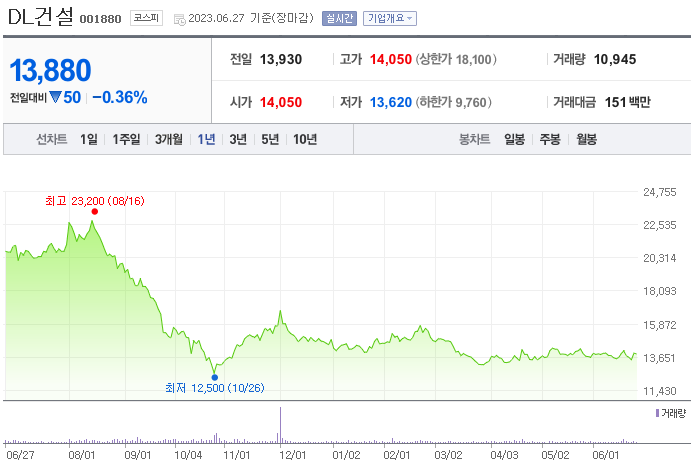This screenshot has height=471, width=691.
Task: Select the 3년 line chart tab
Action: pyautogui.click(x=238, y=139)
